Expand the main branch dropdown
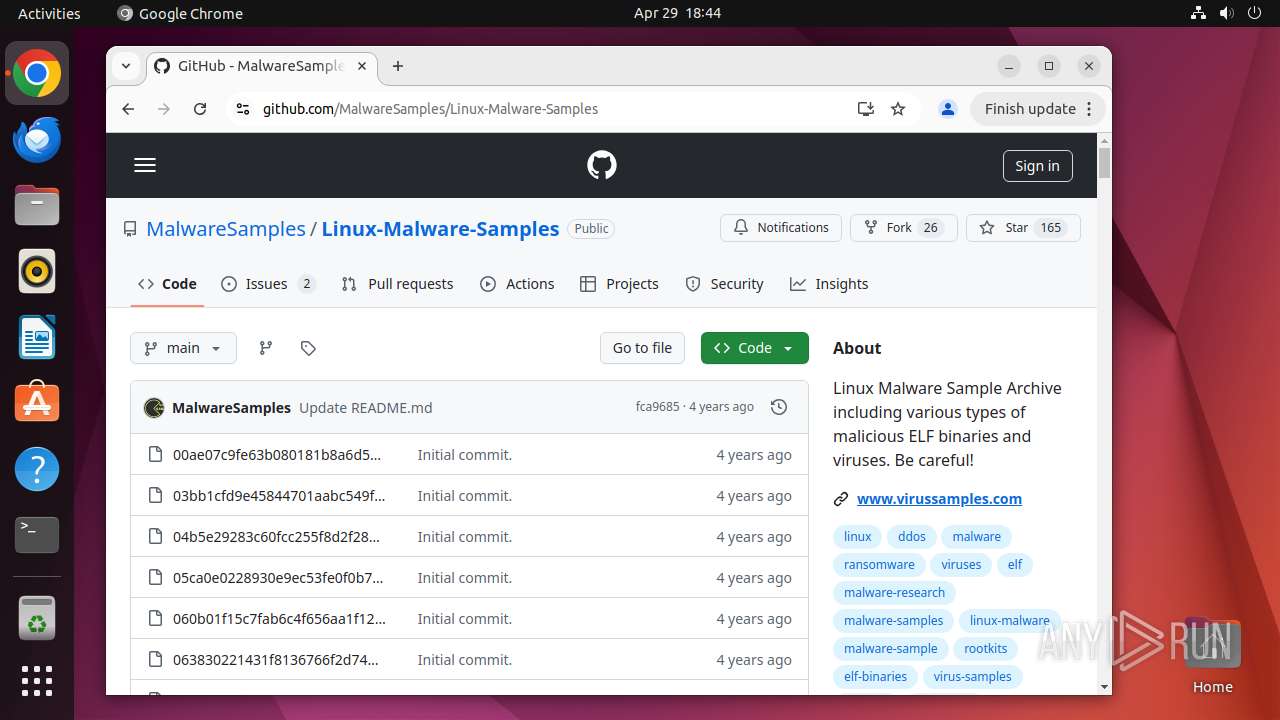The image size is (1280, 720). 183,348
